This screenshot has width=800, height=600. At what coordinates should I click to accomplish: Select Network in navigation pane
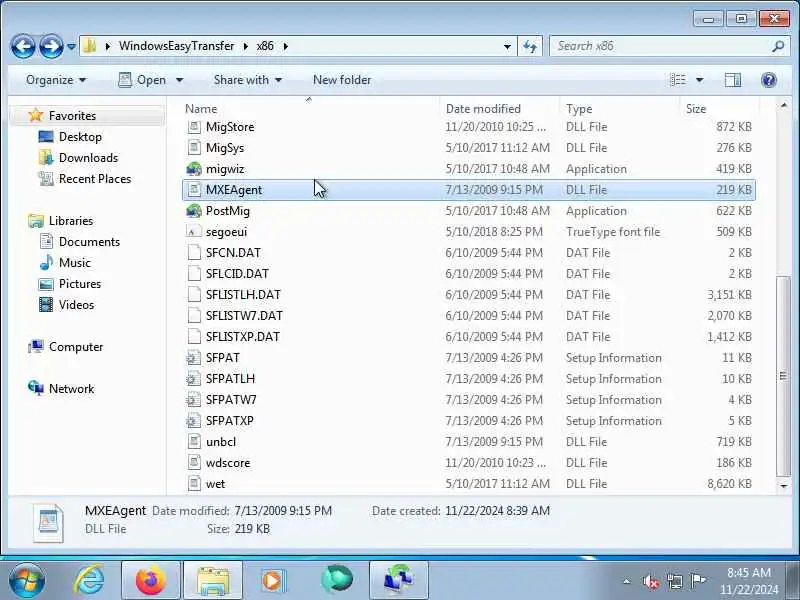pyautogui.click(x=71, y=389)
